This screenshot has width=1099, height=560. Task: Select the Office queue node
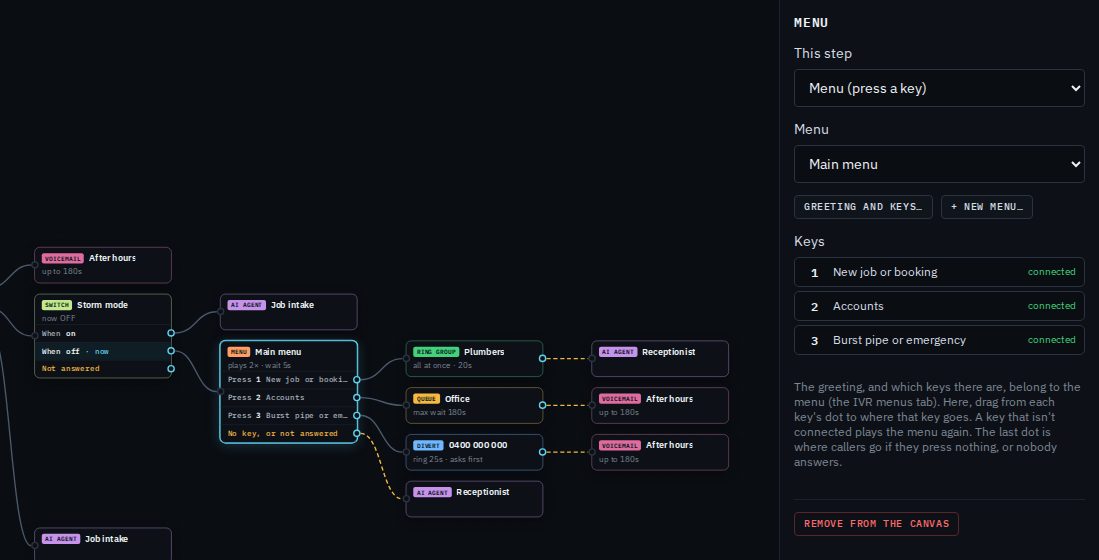pyautogui.click(x=474, y=405)
